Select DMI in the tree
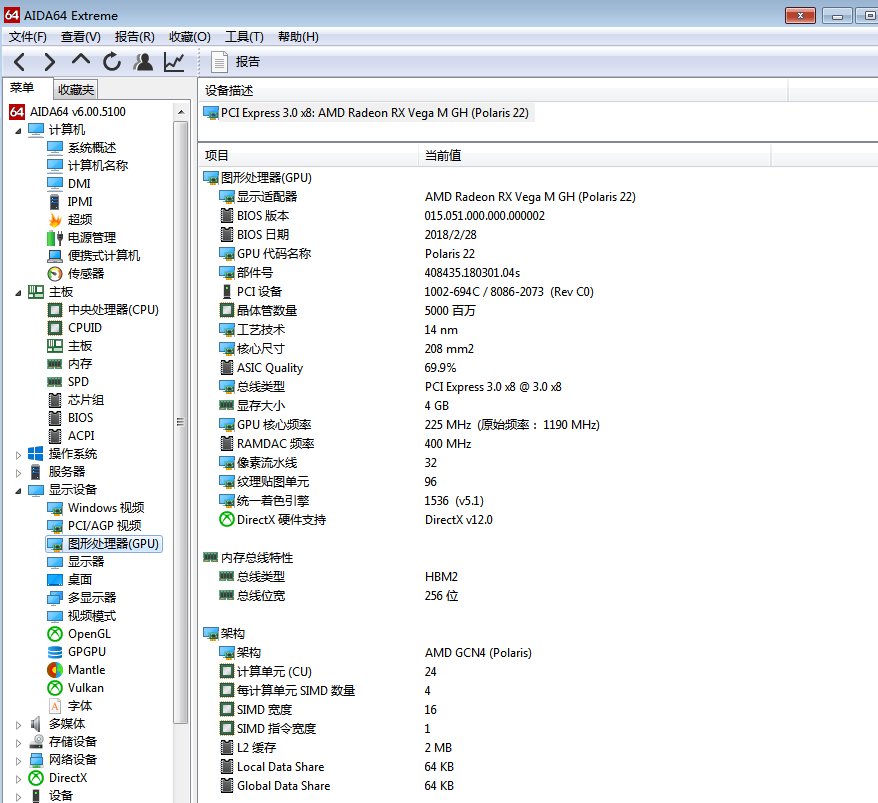The image size is (878, 803). click(x=79, y=184)
